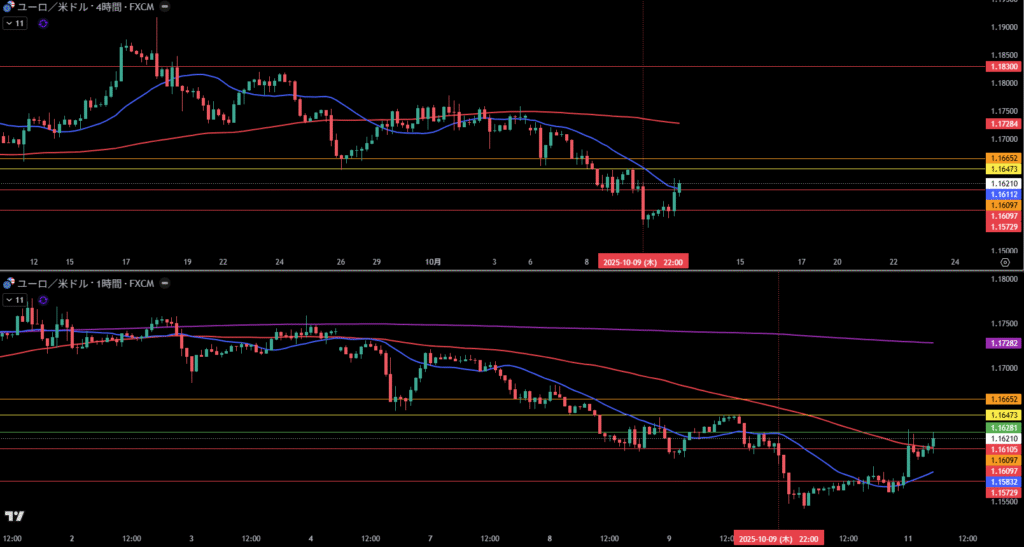Toggle the round minus button beside the 1時間 title
Screen dimensions: 1024x547
click(165, 283)
